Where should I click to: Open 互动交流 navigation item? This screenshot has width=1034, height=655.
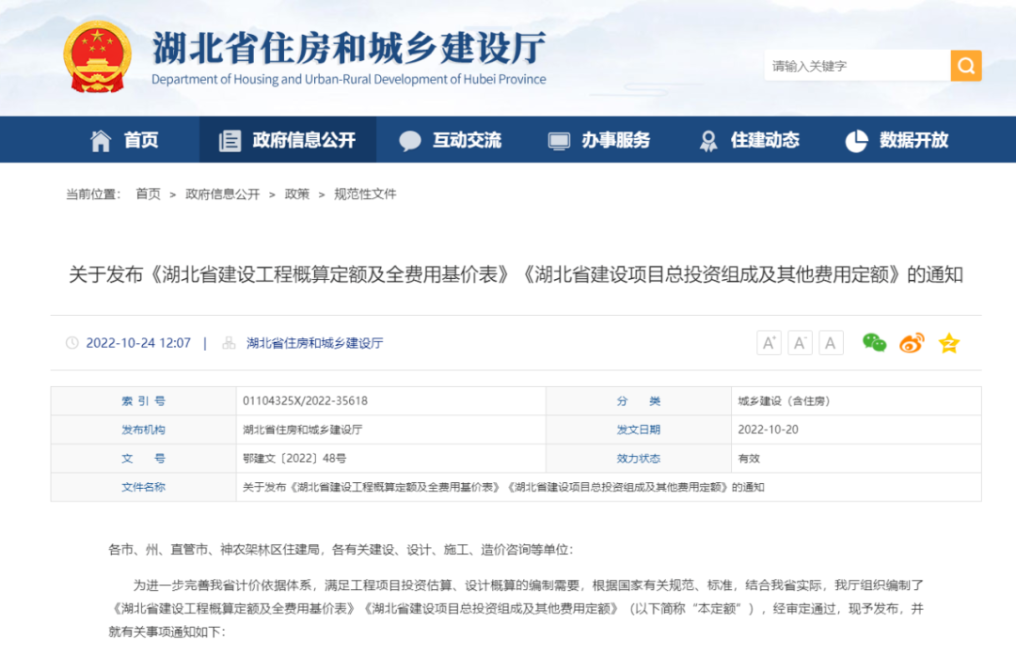pyautogui.click(x=451, y=141)
